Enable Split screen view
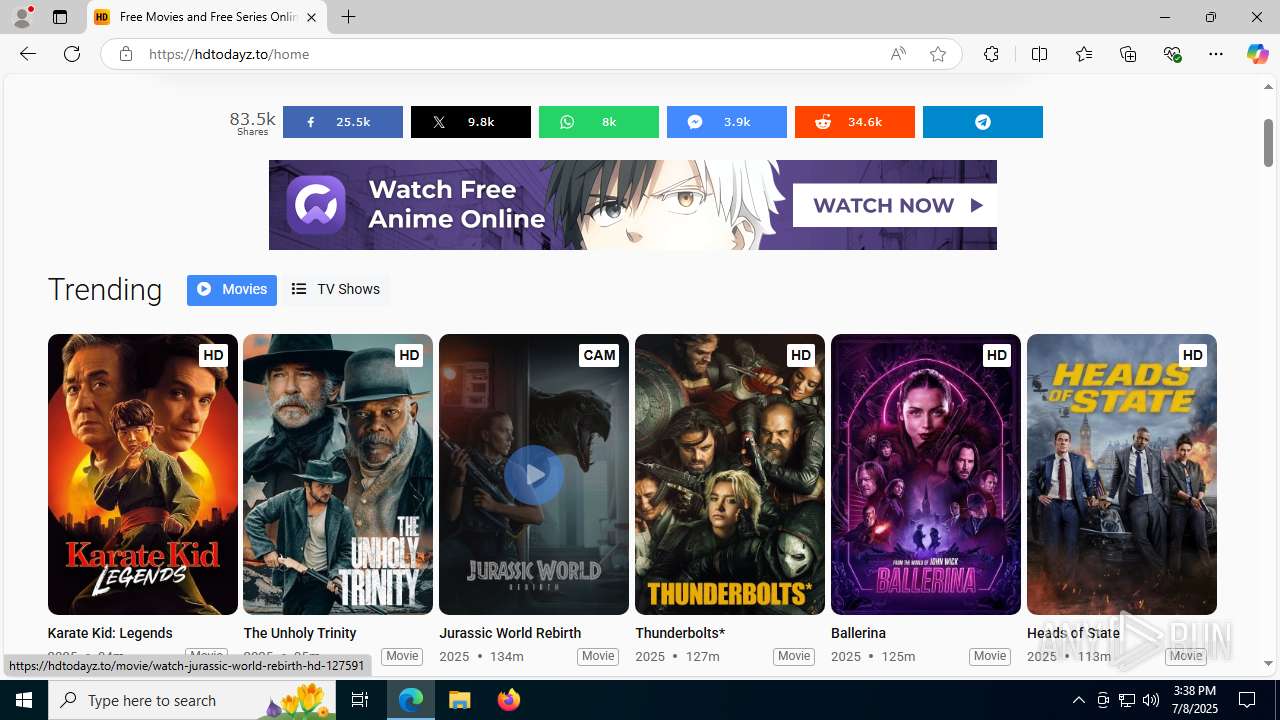1280x720 pixels. click(1039, 54)
